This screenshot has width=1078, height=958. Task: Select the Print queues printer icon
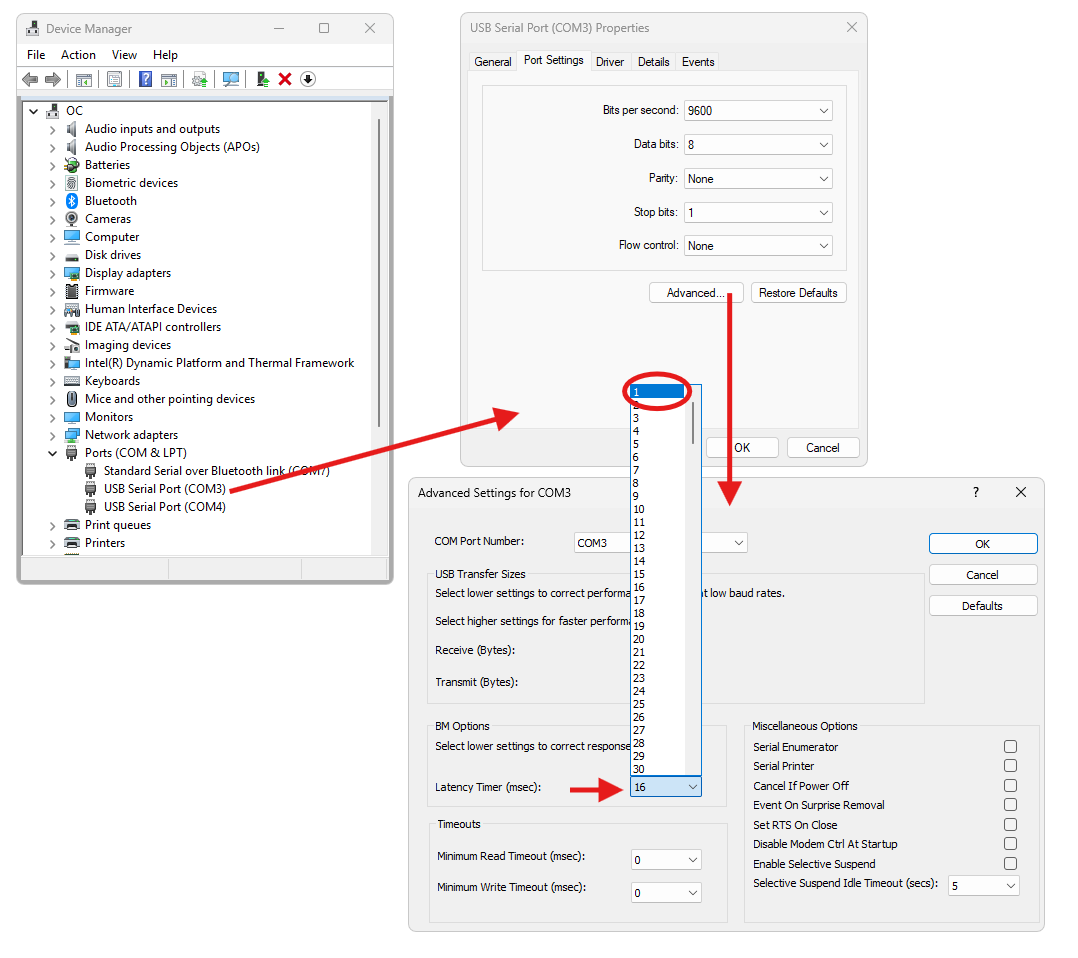click(72, 525)
